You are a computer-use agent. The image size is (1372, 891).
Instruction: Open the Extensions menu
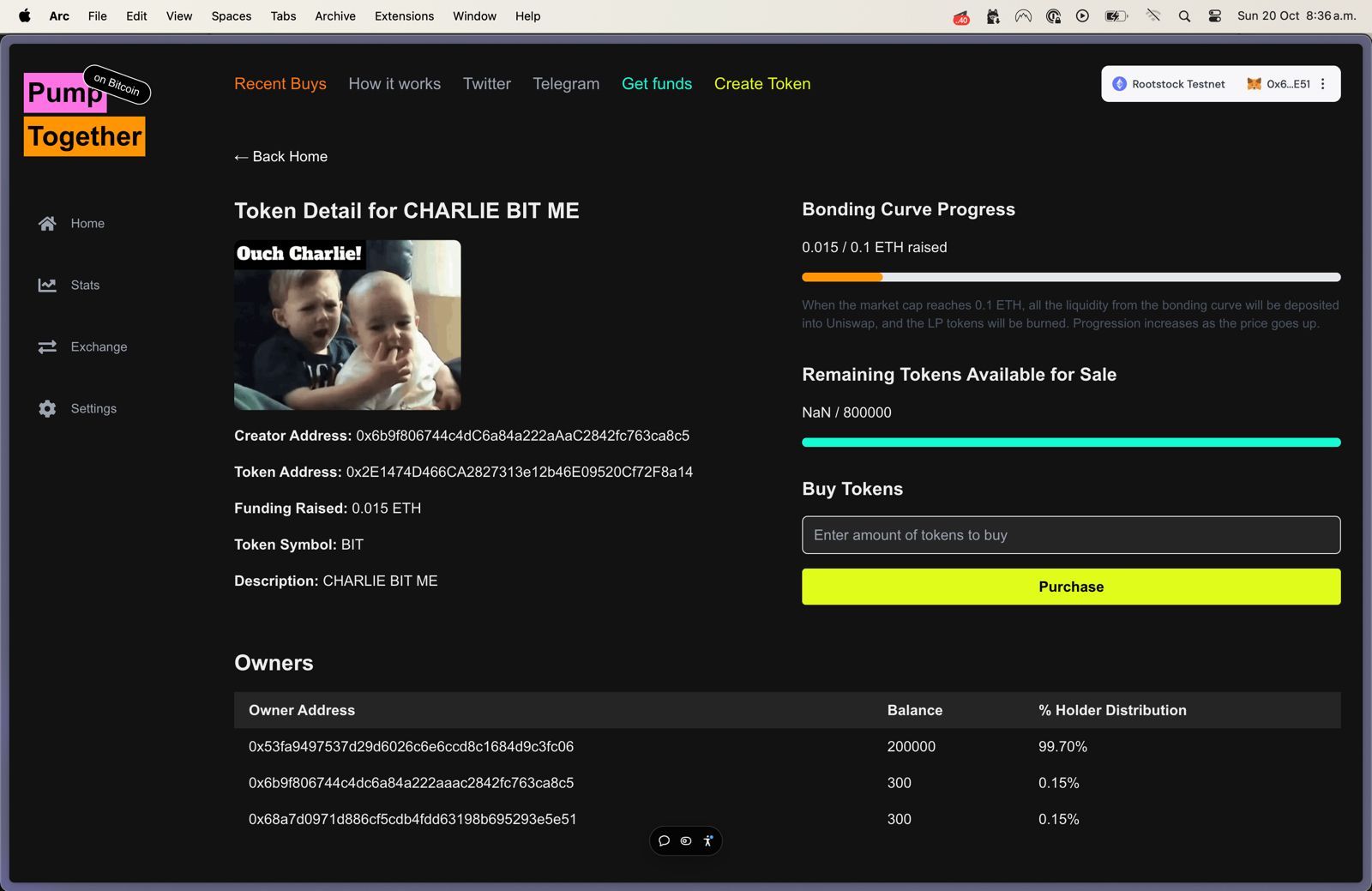[x=404, y=15]
